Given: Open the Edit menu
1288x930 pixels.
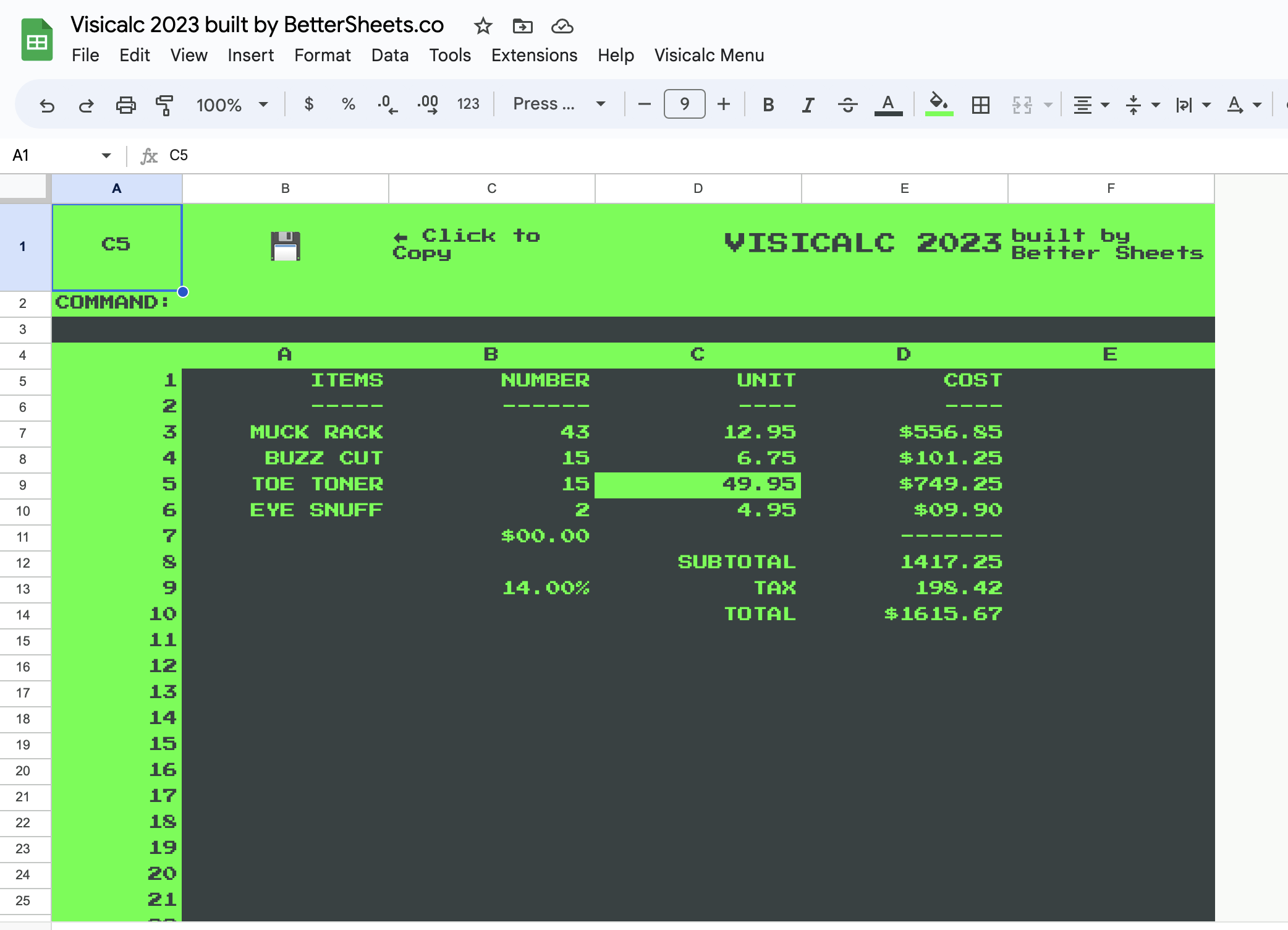Looking at the screenshot, I should point(135,56).
